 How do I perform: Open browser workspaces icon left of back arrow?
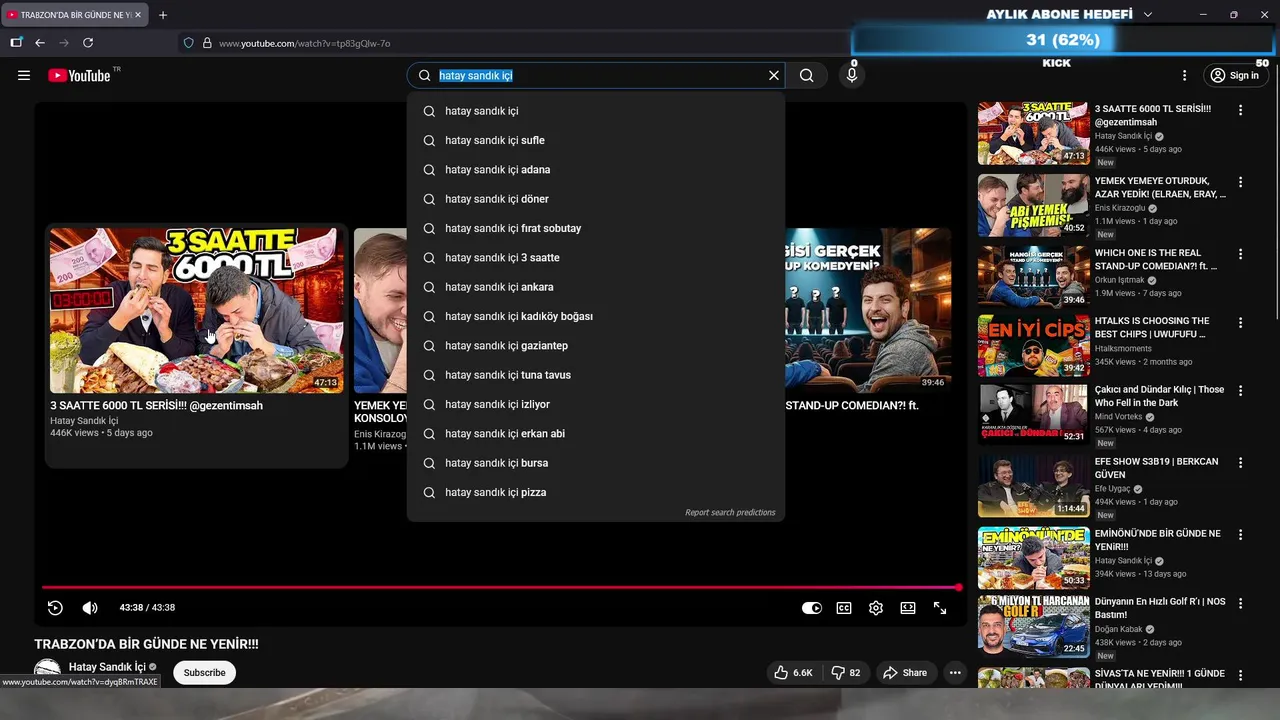16,43
